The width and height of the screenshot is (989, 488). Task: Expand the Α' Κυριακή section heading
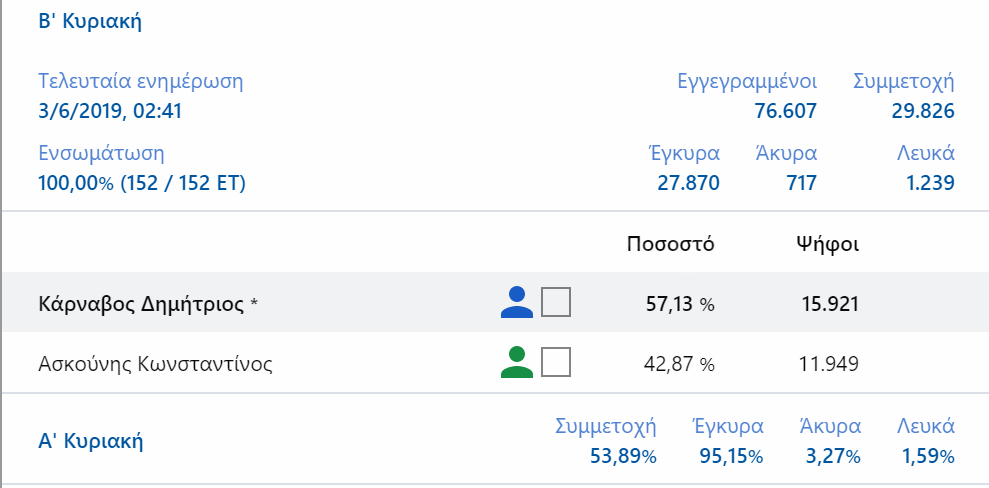90,440
